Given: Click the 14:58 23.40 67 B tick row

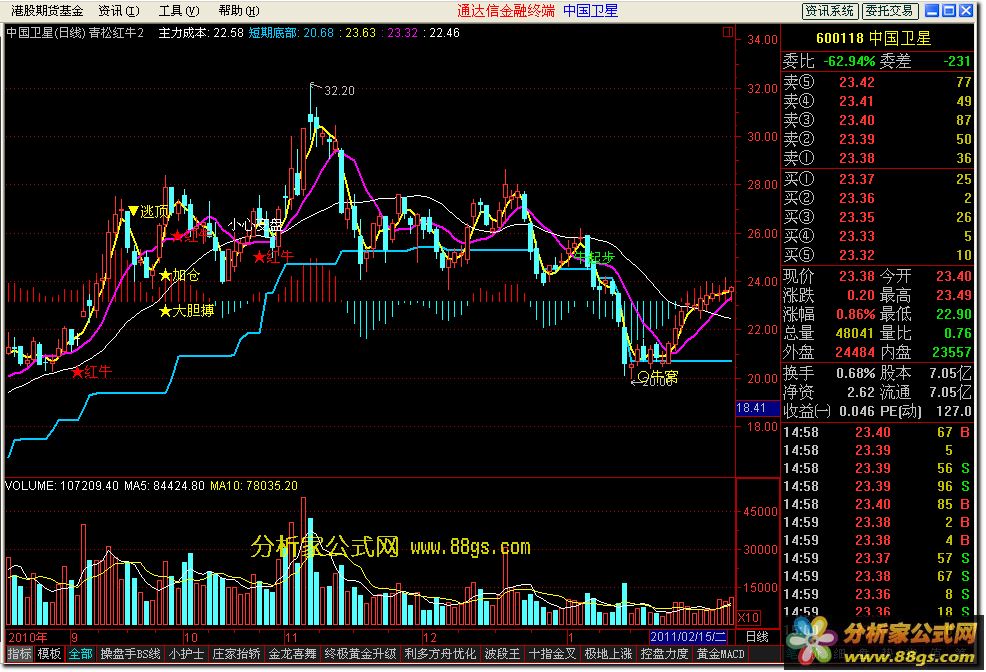Looking at the screenshot, I should pos(877,432).
